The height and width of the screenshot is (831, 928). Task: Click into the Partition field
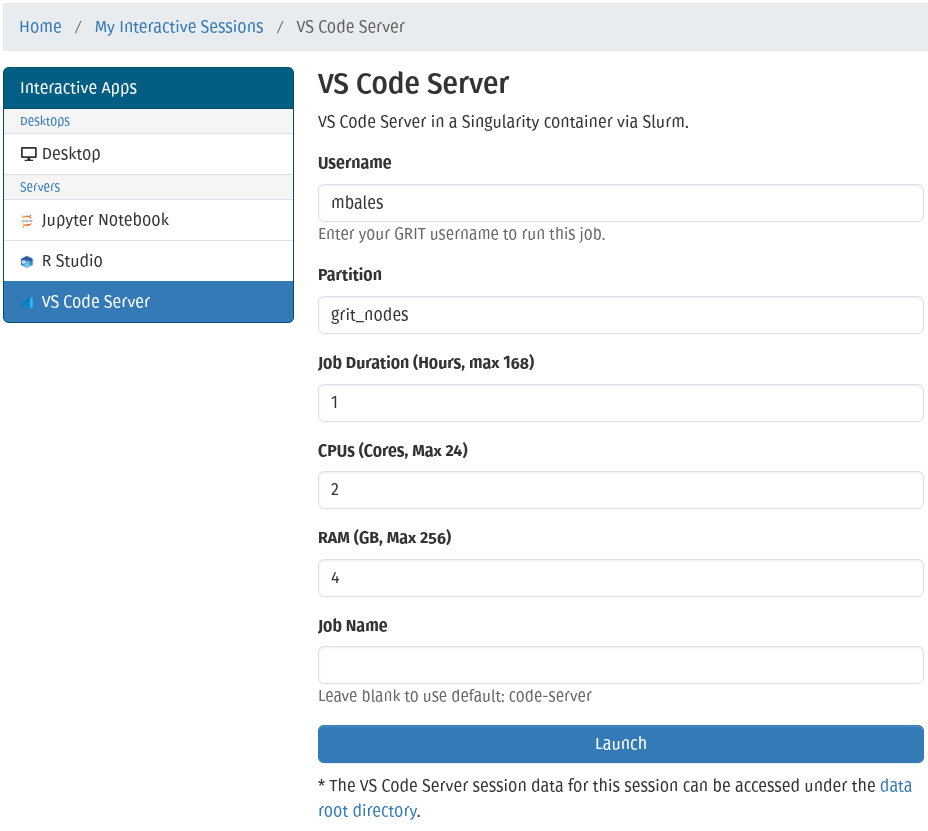point(620,315)
